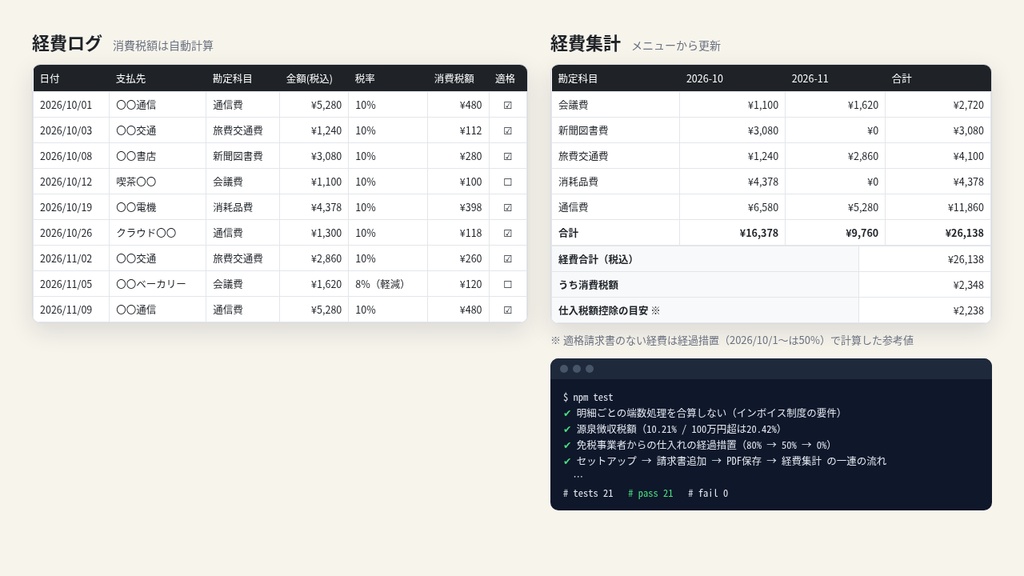Click the 適格請求書 footnote text
The width and height of the screenshot is (1024, 576).
[x=732, y=340]
